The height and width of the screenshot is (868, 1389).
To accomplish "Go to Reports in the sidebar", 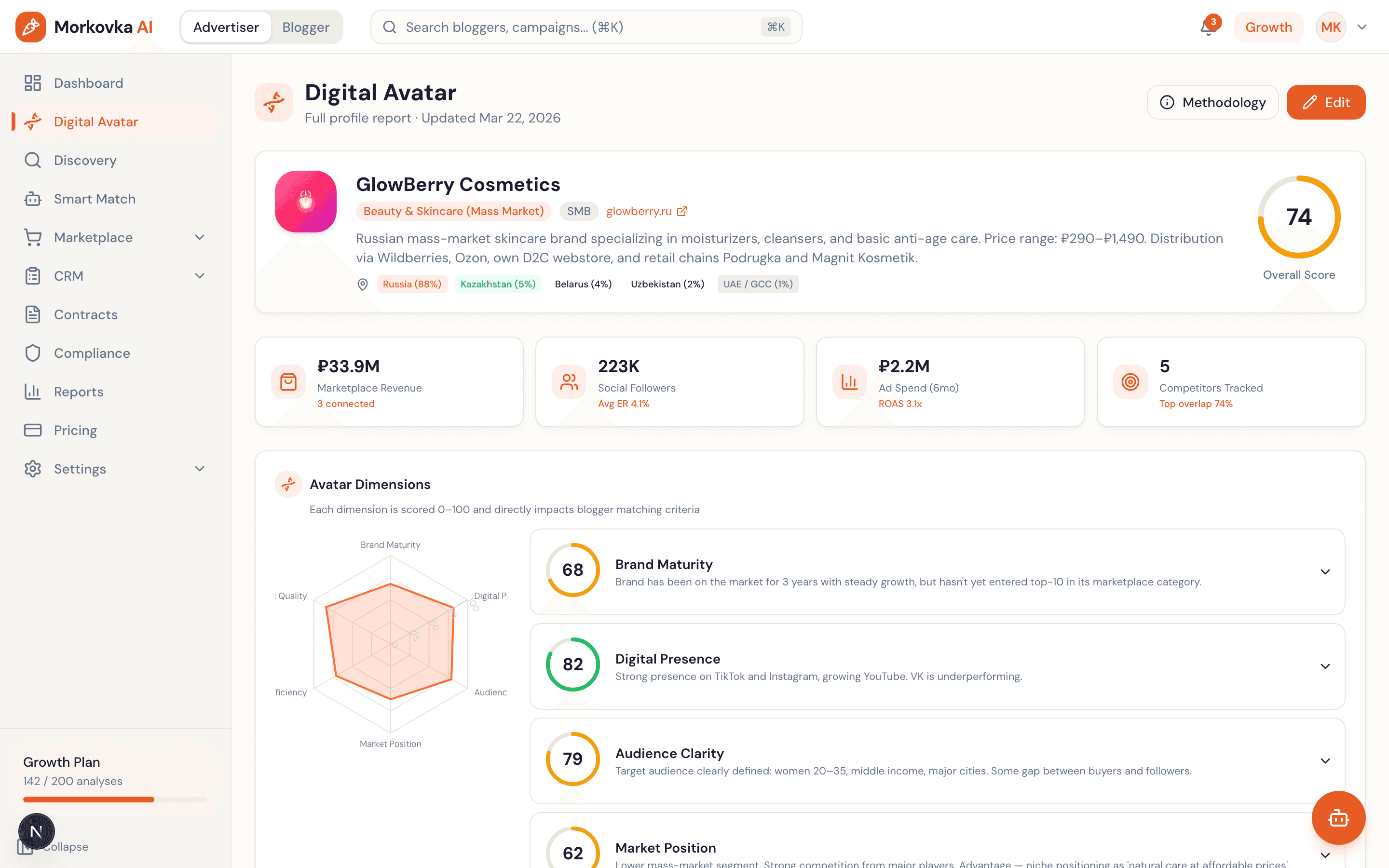I will pos(79,392).
